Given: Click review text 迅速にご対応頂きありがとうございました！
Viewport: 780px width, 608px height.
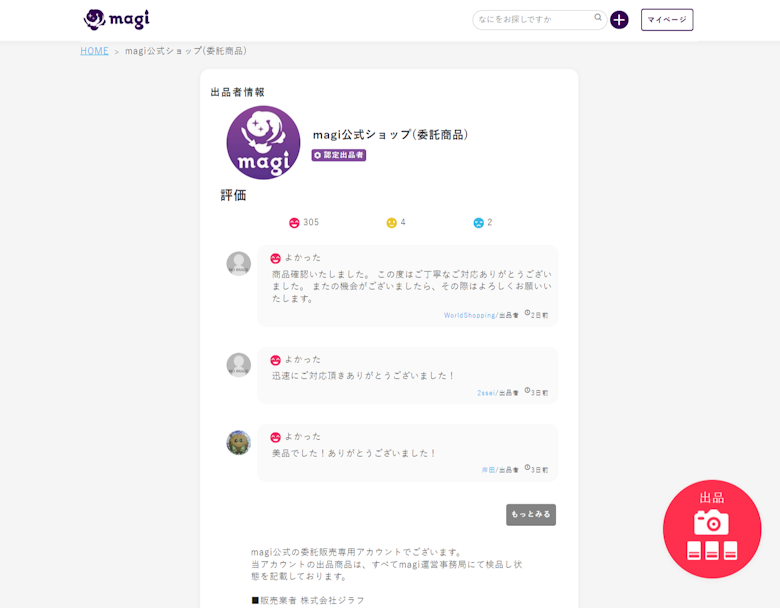Looking at the screenshot, I should coord(363,376).
